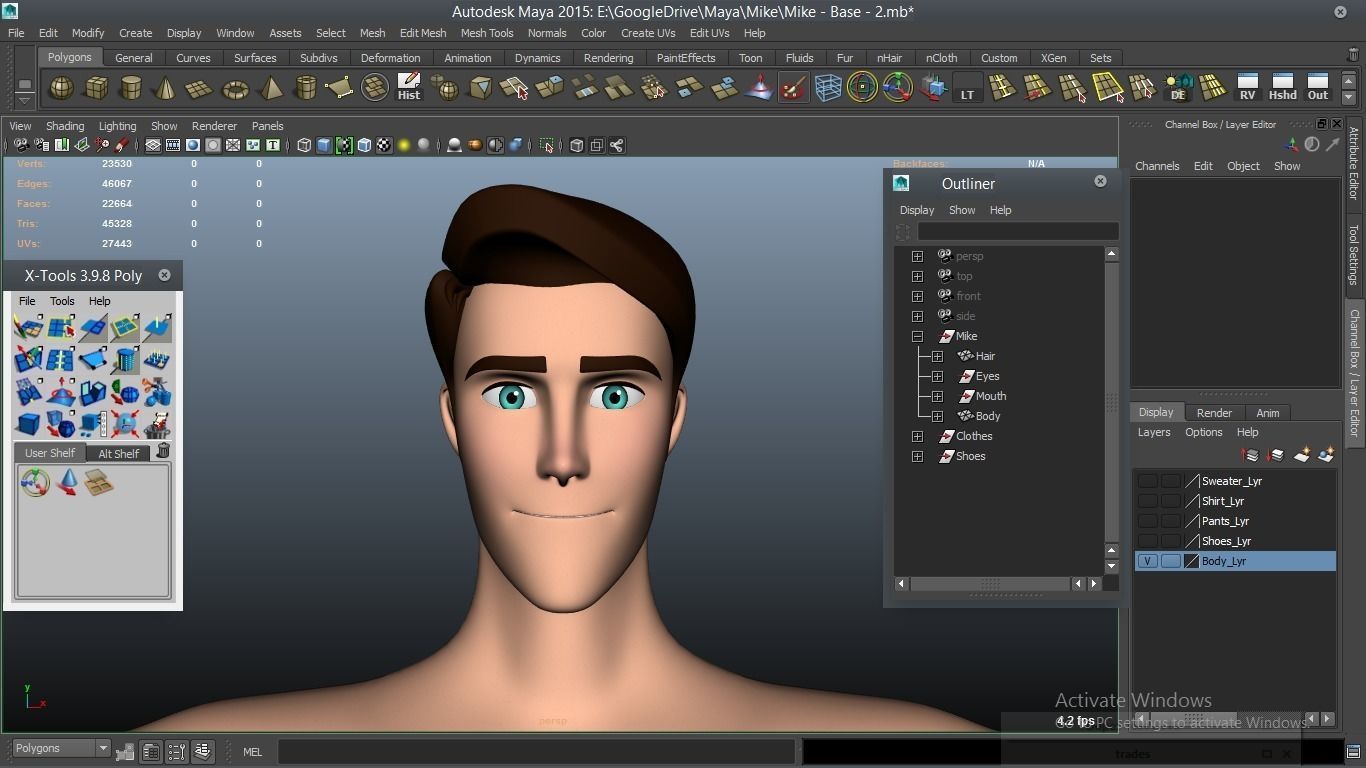Click the camera select icon in viewport toolbar

(21, 145)
